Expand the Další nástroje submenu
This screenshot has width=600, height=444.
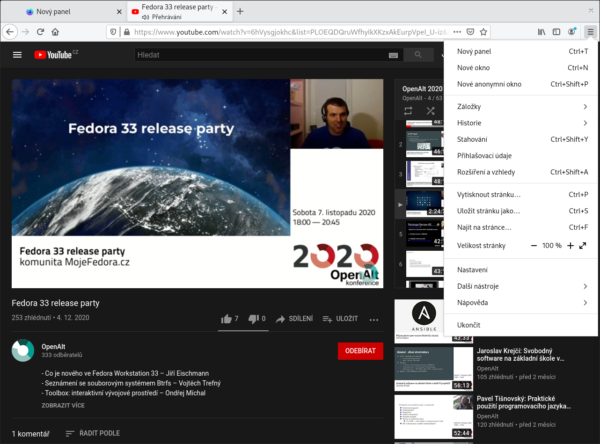coord(520,286)
